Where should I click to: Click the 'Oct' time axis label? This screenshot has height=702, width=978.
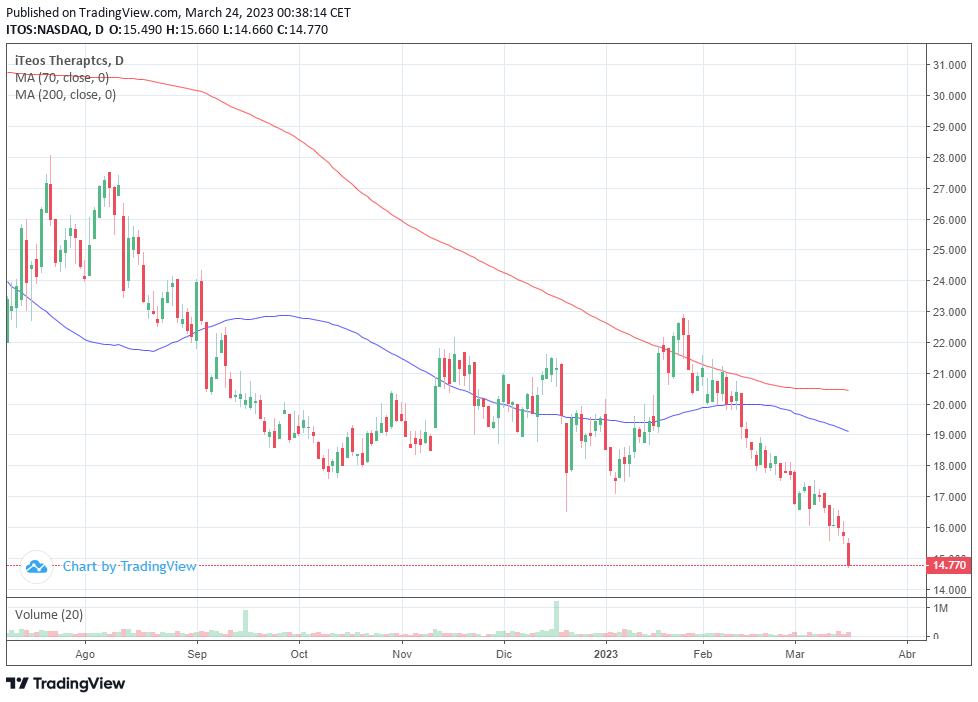pyautogui.click(x=299, y=654)
